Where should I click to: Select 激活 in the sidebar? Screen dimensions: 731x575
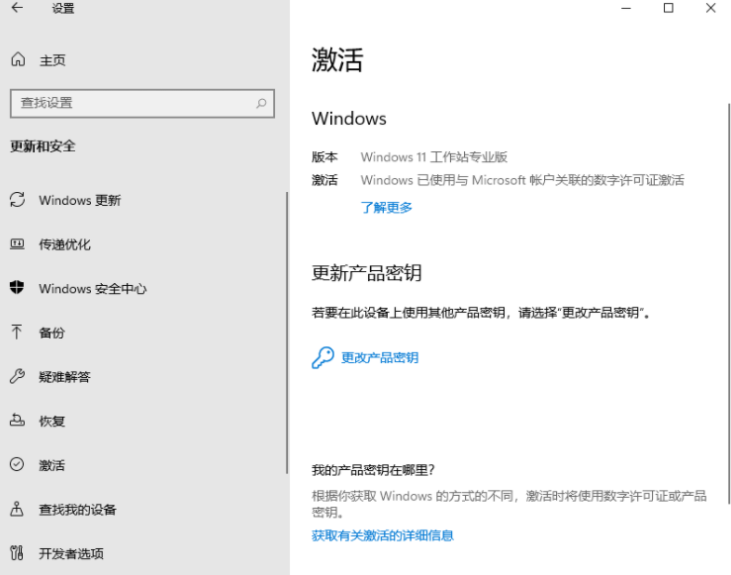click(x=52, y=465)
